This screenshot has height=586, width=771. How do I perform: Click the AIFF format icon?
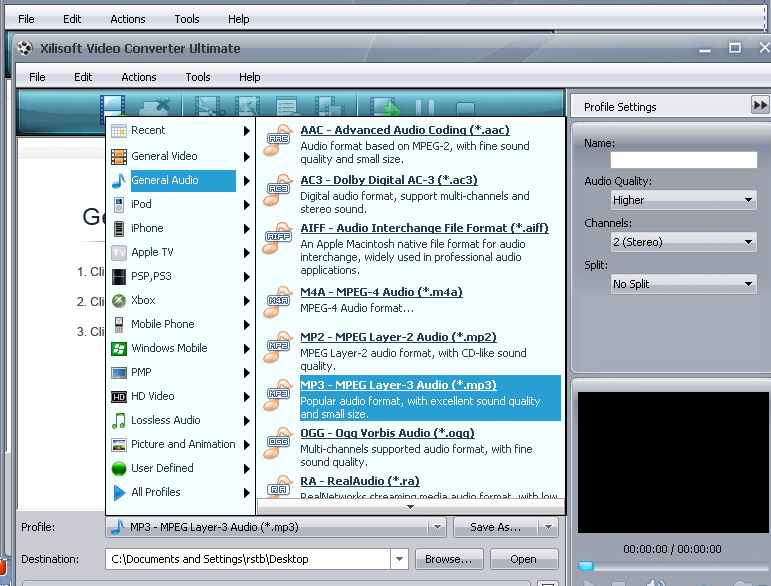click(278, 237)
